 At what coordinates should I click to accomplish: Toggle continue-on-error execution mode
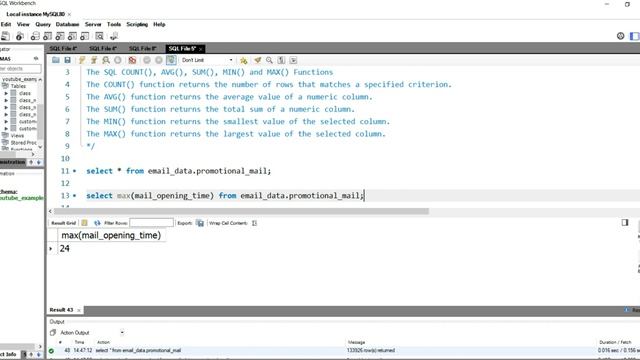click(x=132, y=60)
